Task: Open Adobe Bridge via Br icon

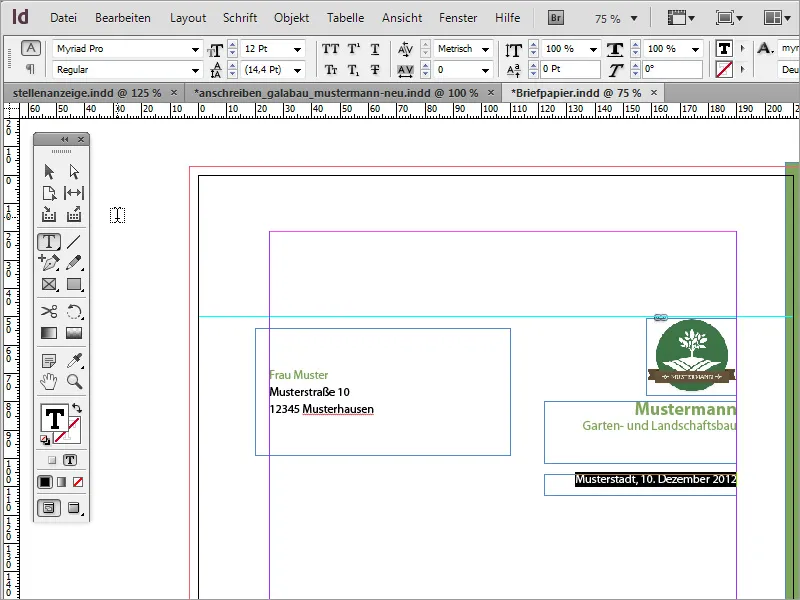Action: 556,18
